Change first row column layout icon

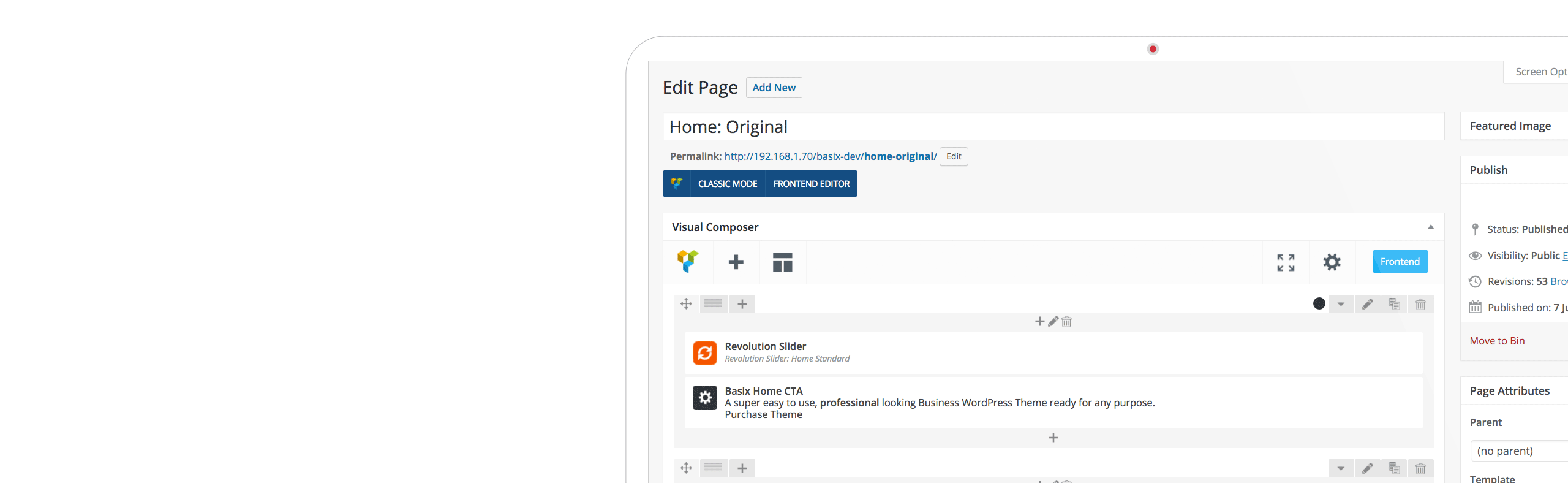[x=713, y=303]
